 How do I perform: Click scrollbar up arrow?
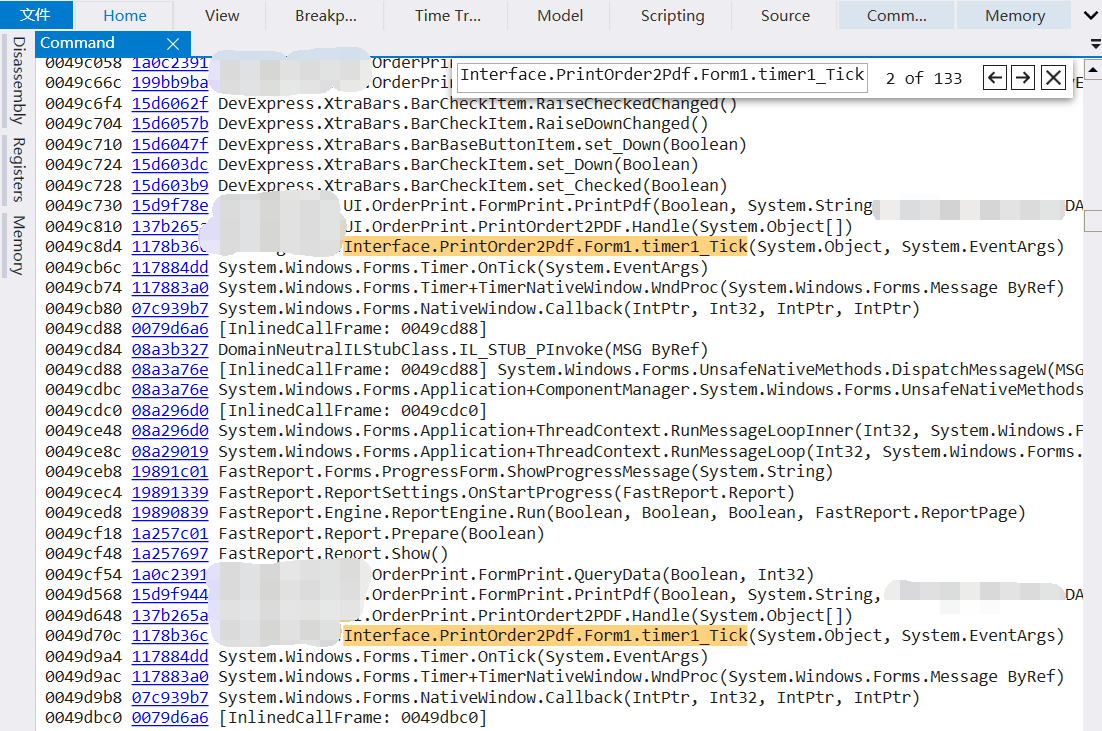pos(1093,70)
